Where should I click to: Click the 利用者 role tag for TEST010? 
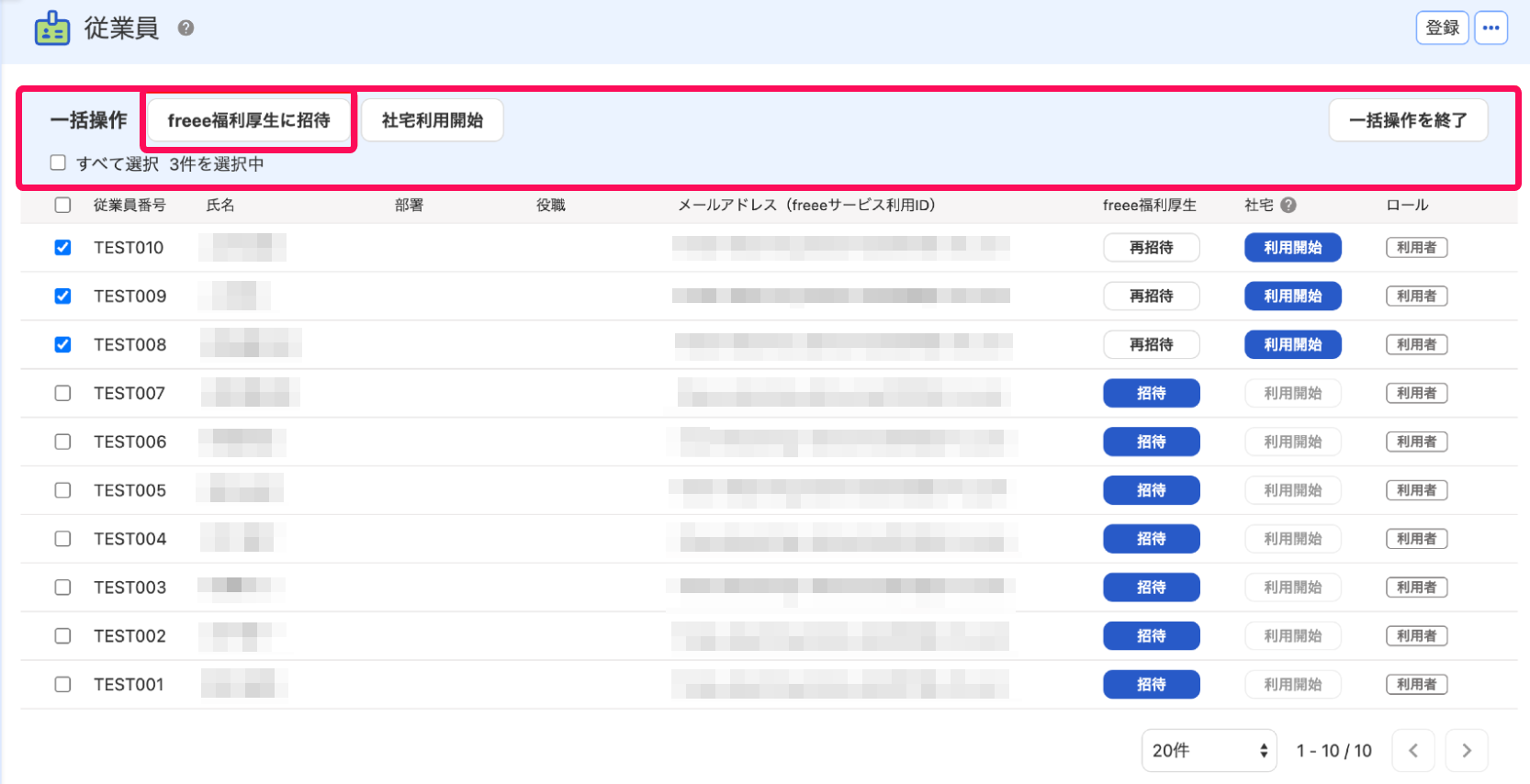[x=1417, y=247]
